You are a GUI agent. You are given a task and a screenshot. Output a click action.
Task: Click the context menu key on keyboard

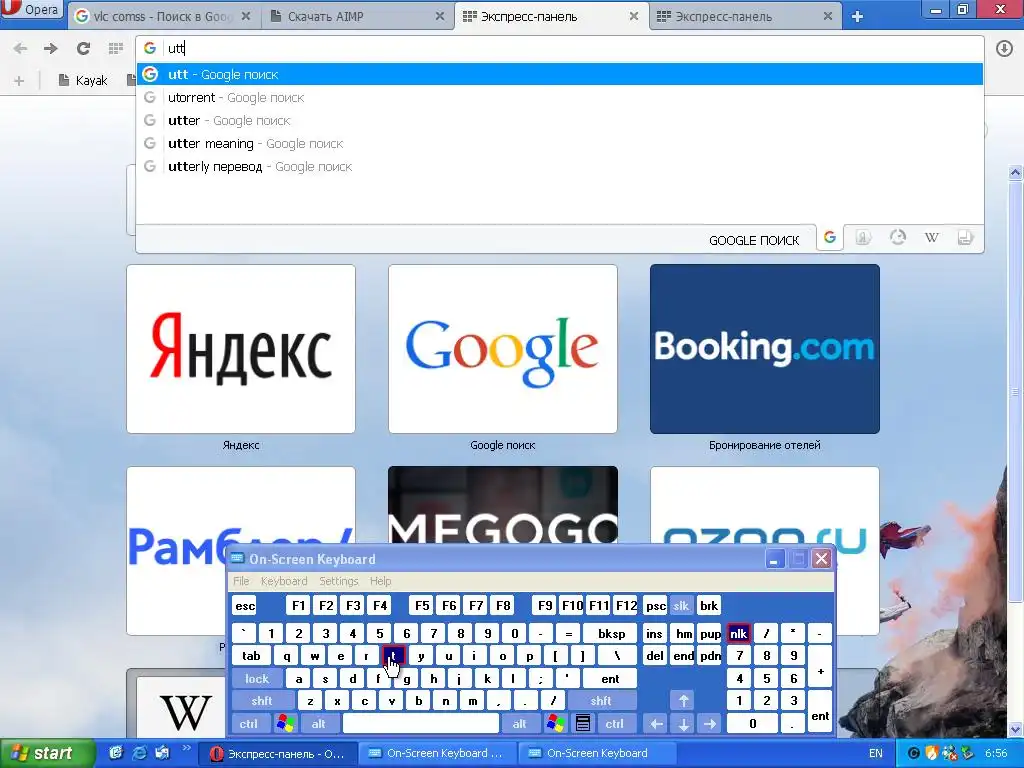[583, 724]
